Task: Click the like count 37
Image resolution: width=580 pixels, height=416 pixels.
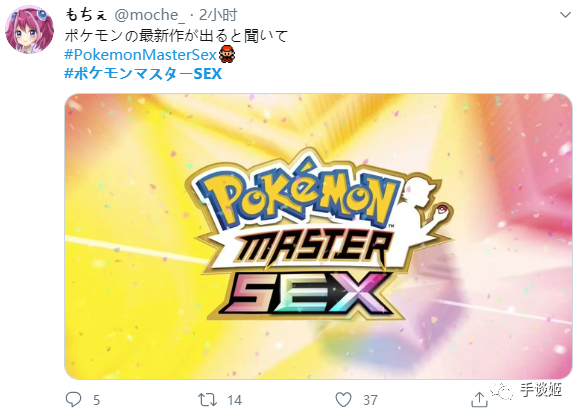Action: (370, 400)
